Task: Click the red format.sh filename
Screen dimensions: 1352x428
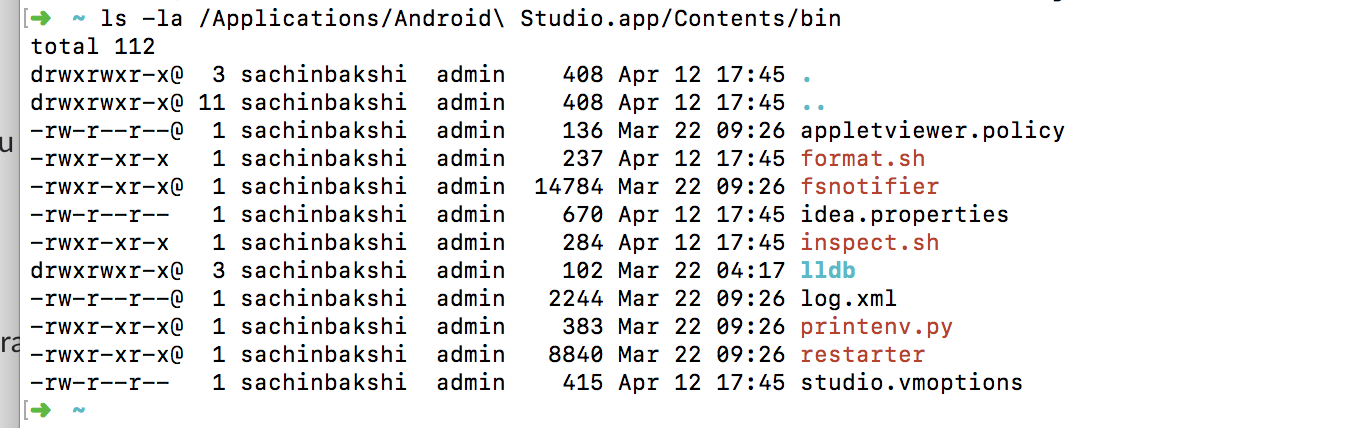Action: (x=863, y=159)
